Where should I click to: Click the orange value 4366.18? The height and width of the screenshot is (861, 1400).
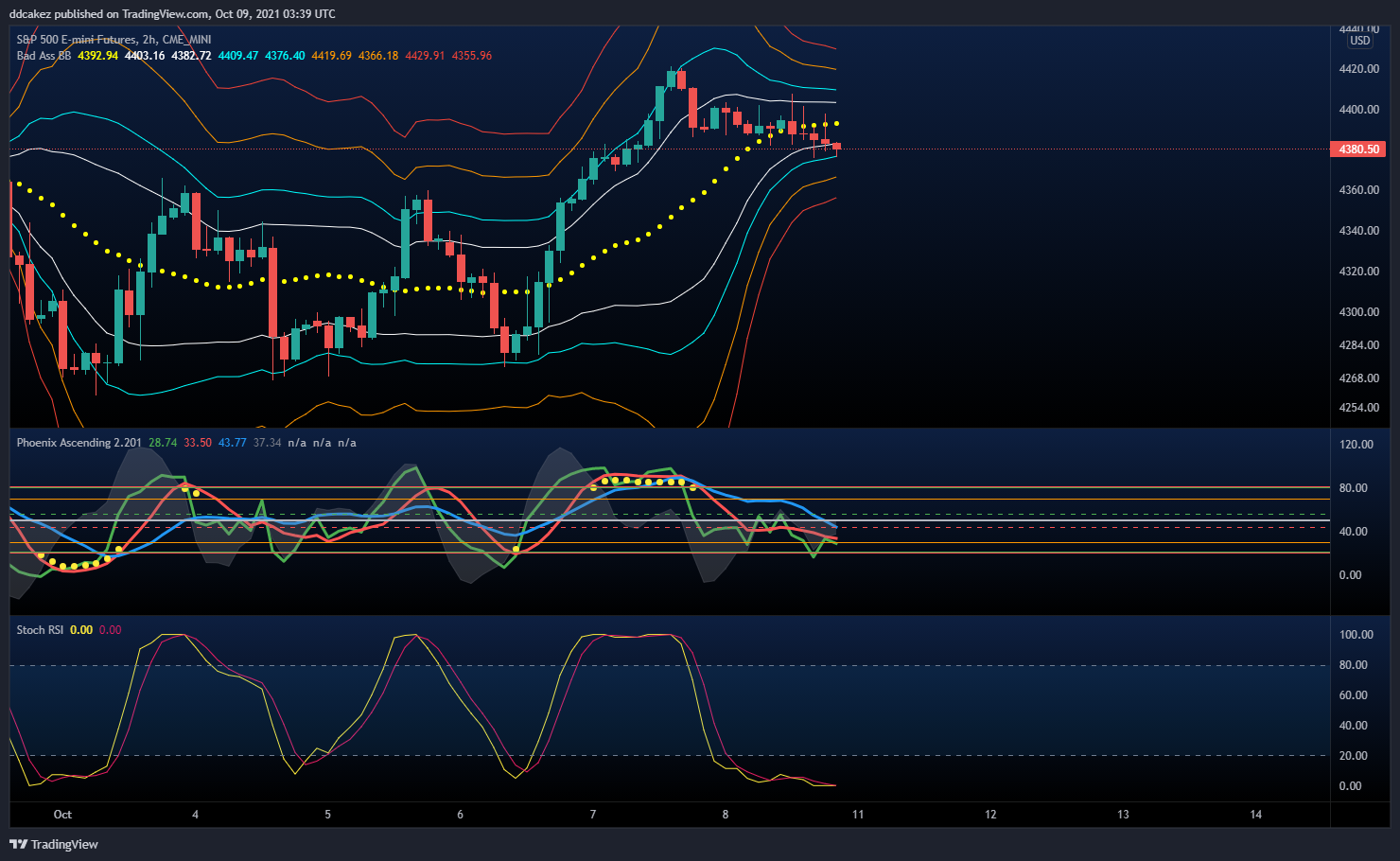(378, 56)
